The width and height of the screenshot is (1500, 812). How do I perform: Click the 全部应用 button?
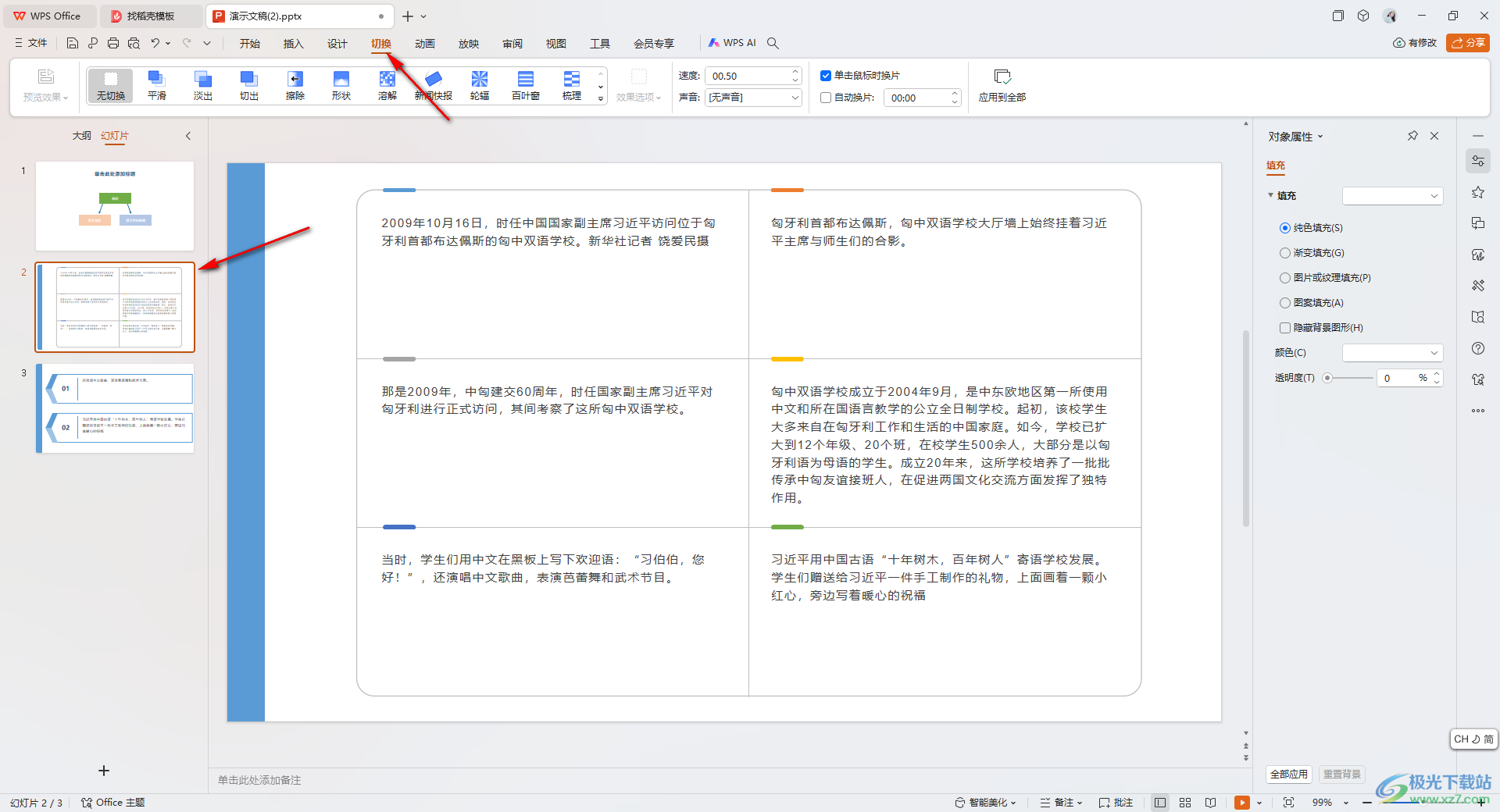1289,775
